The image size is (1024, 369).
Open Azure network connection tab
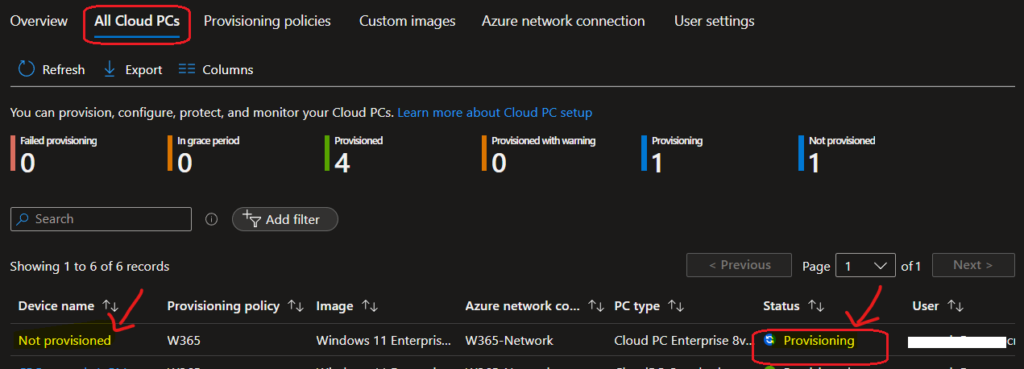point(563,21)
